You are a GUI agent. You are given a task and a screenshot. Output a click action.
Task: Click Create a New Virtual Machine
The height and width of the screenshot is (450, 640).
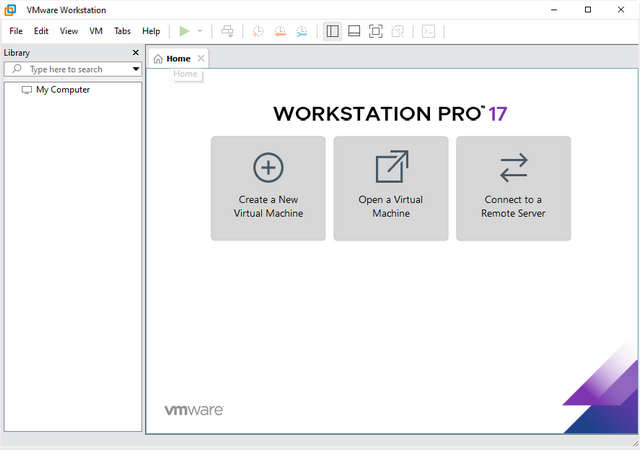click(268, 188)
